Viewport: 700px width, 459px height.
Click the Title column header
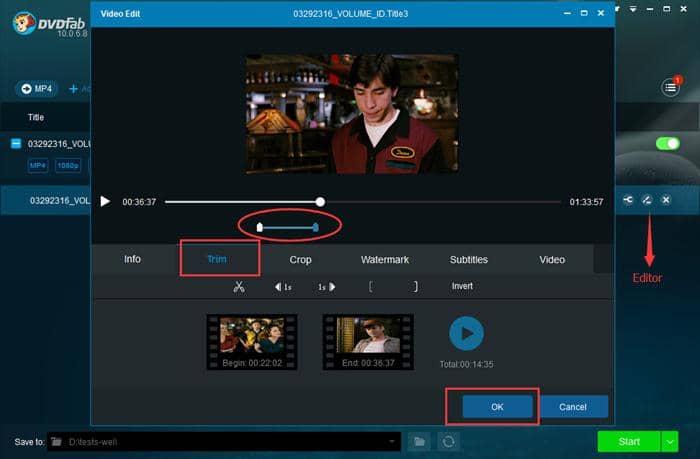[36, 117]
